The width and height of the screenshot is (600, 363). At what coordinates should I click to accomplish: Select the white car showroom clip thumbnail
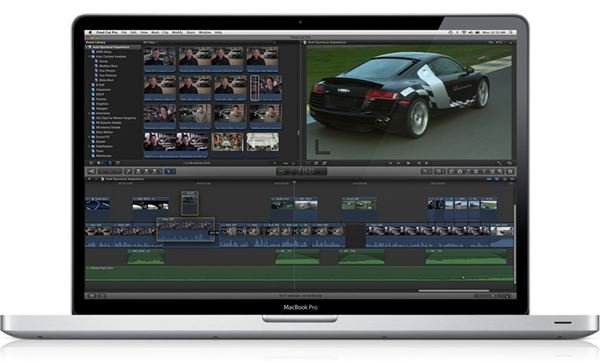(262, 142)
